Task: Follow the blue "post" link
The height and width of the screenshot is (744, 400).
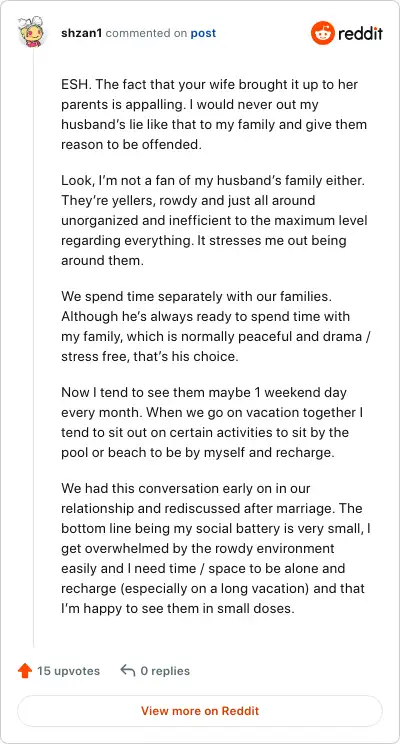Action: point(203,34)
